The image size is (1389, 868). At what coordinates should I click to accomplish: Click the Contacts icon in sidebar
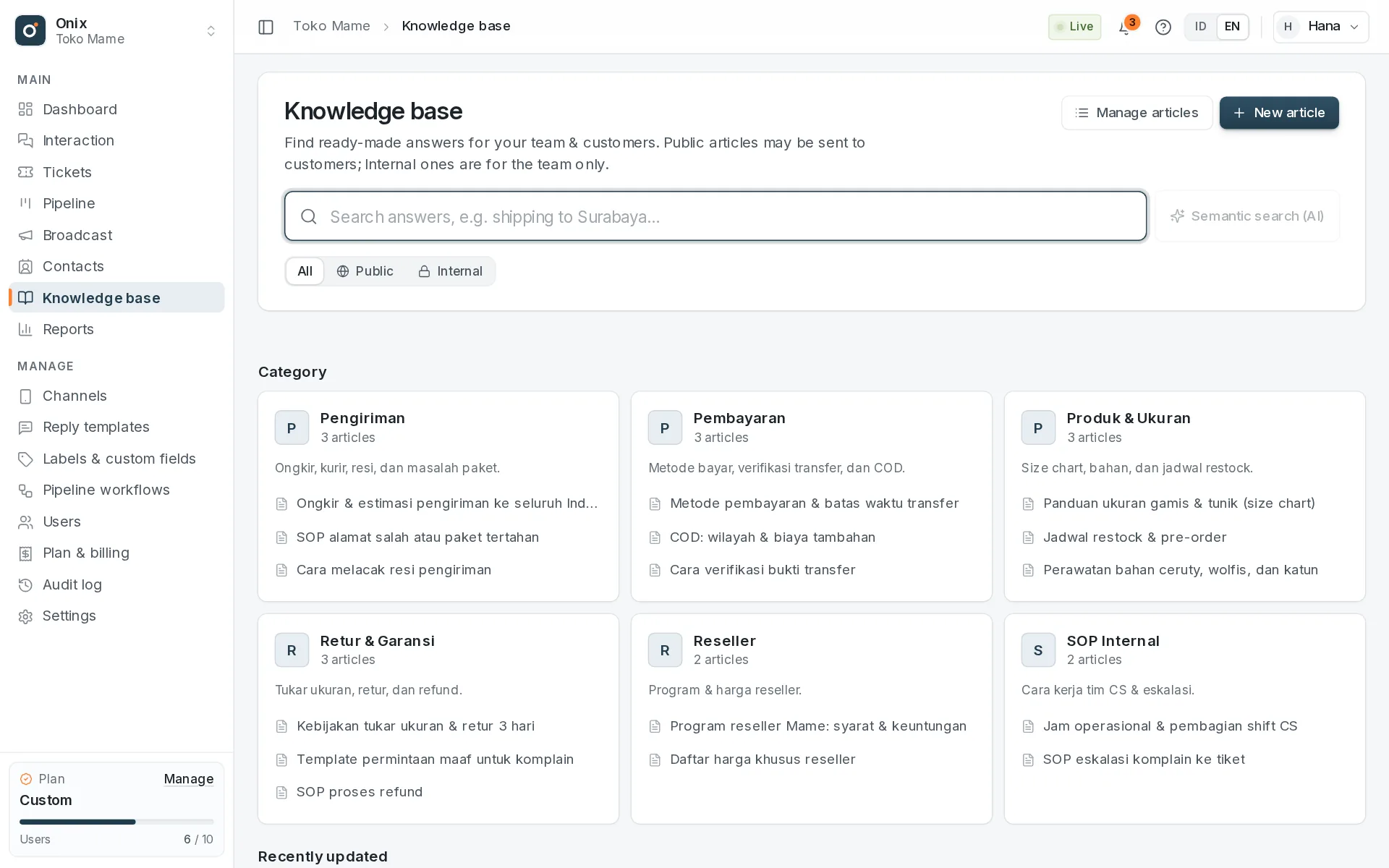[25, 266]
